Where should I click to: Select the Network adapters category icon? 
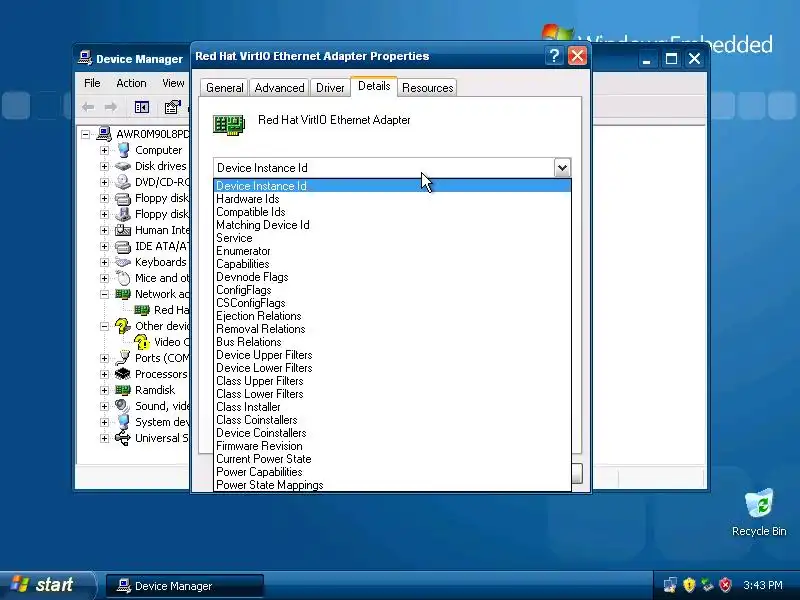coord(123,294)
